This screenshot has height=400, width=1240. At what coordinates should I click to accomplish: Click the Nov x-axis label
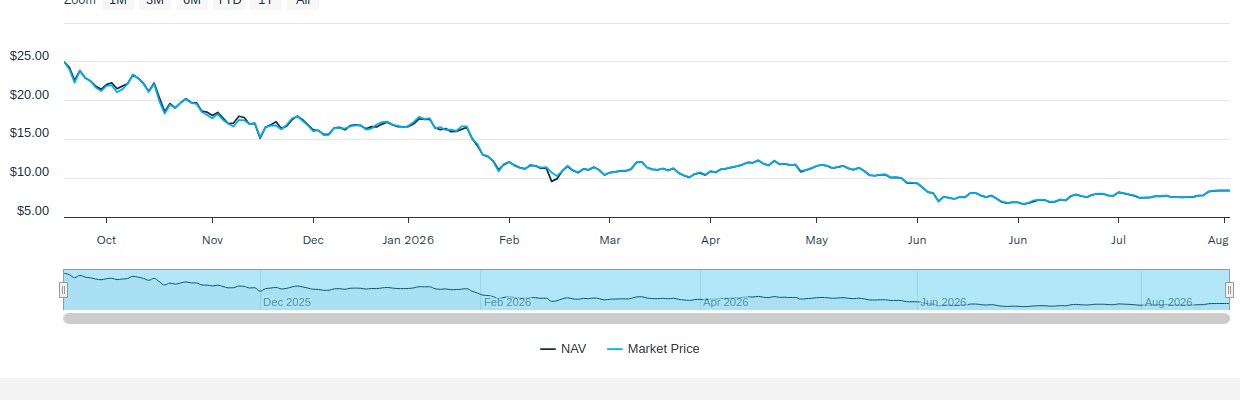pyautogui.click(x=212, y=240)
